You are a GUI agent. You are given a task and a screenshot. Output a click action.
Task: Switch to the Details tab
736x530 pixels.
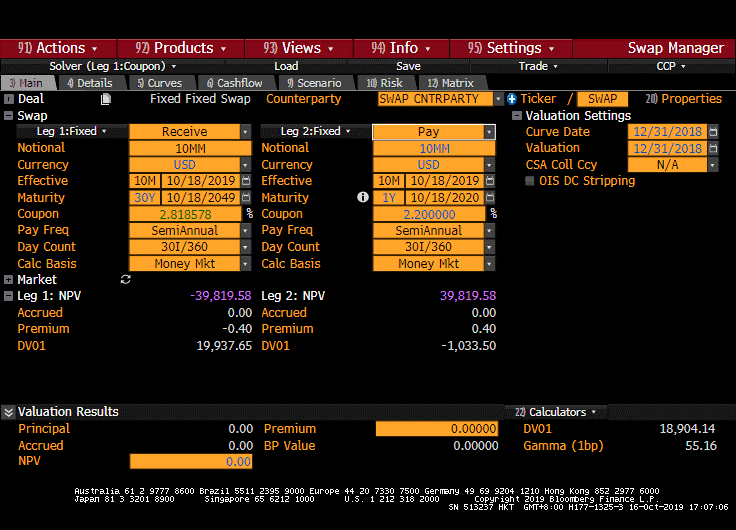pyautogui.click(x=90, y=83)
